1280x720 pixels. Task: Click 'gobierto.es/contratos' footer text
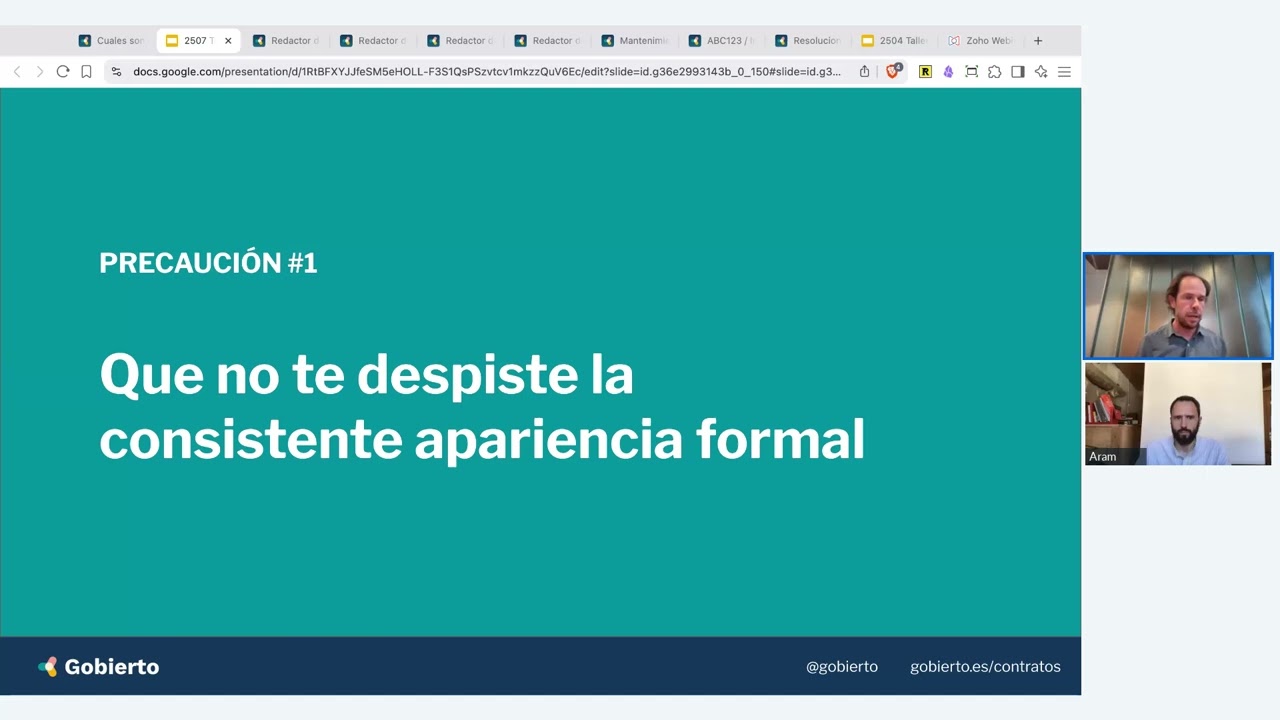[985, 667]
